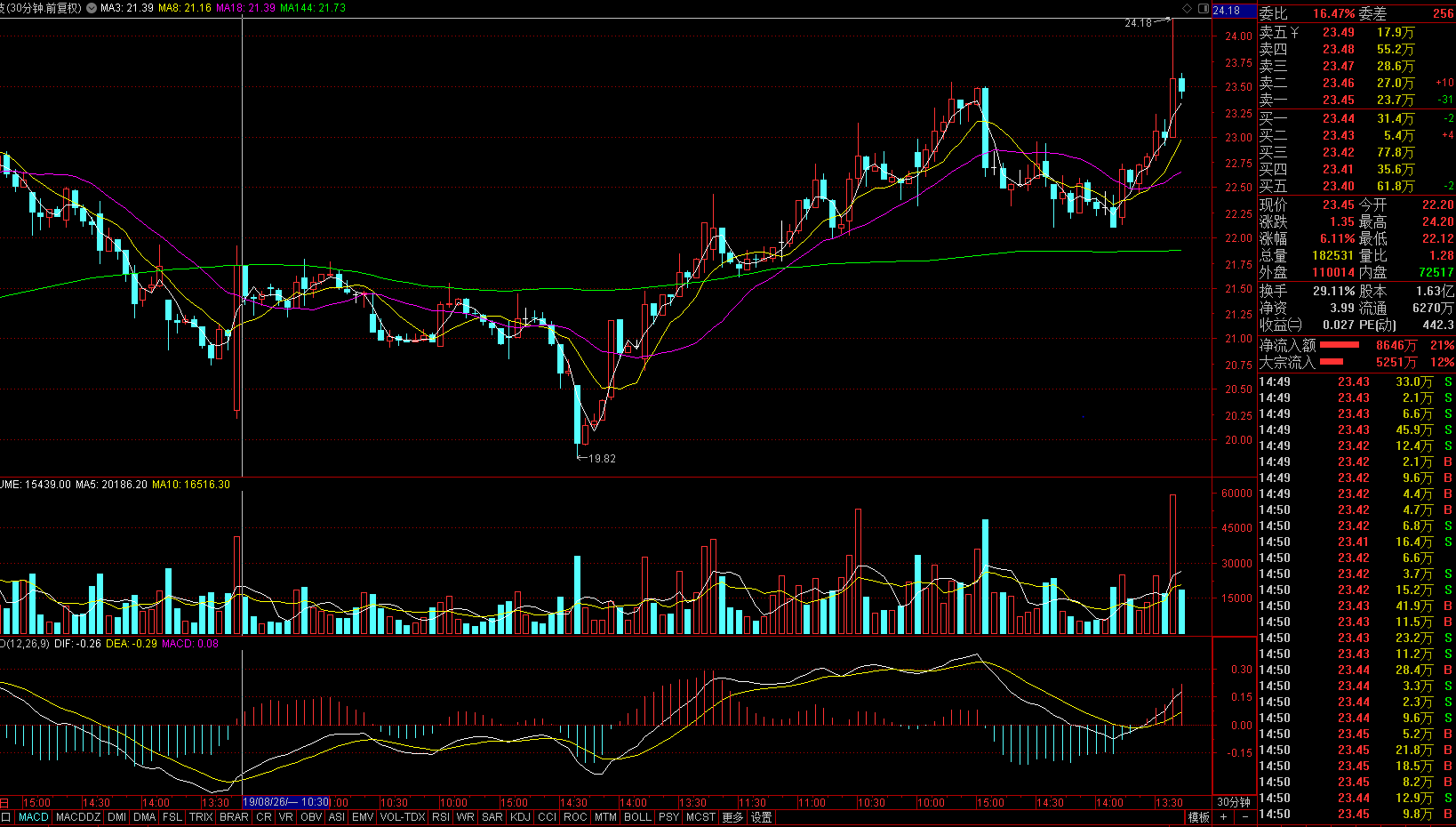Toggle the side panel layout icon
This screenshot has width=1456, height=827.
[1204, 9]
